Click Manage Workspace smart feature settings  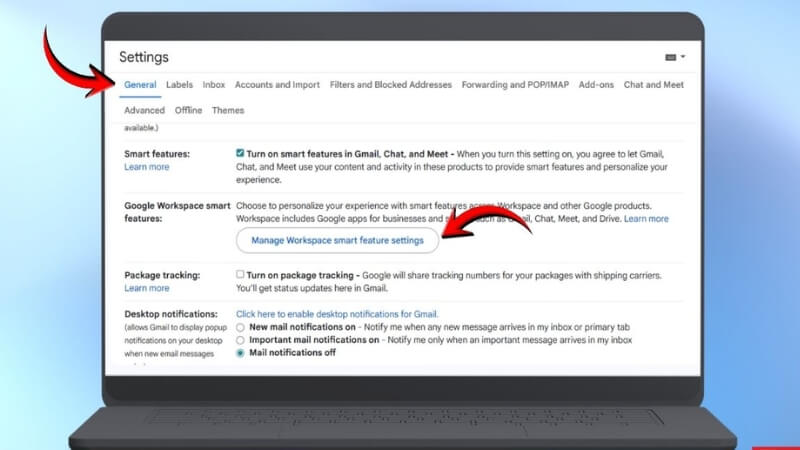click(x=337, y=240)
